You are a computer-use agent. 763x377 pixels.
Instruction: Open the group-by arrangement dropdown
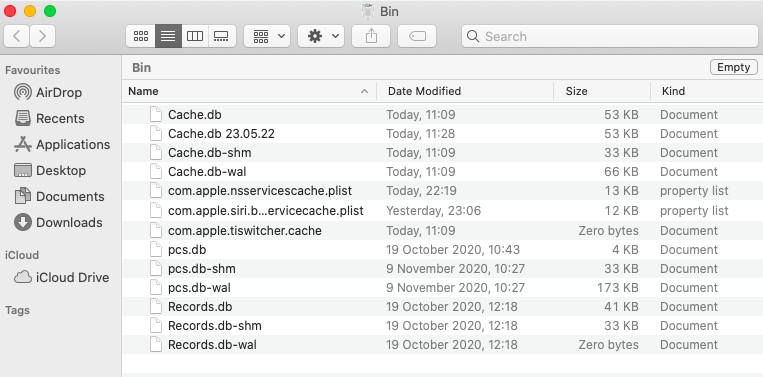267,36
